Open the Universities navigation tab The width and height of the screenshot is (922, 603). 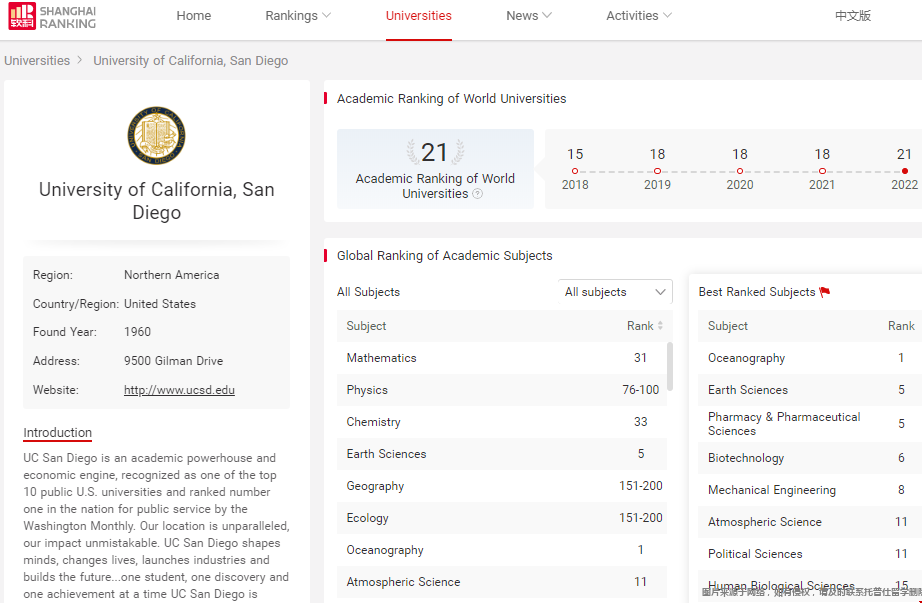[418, 16]
